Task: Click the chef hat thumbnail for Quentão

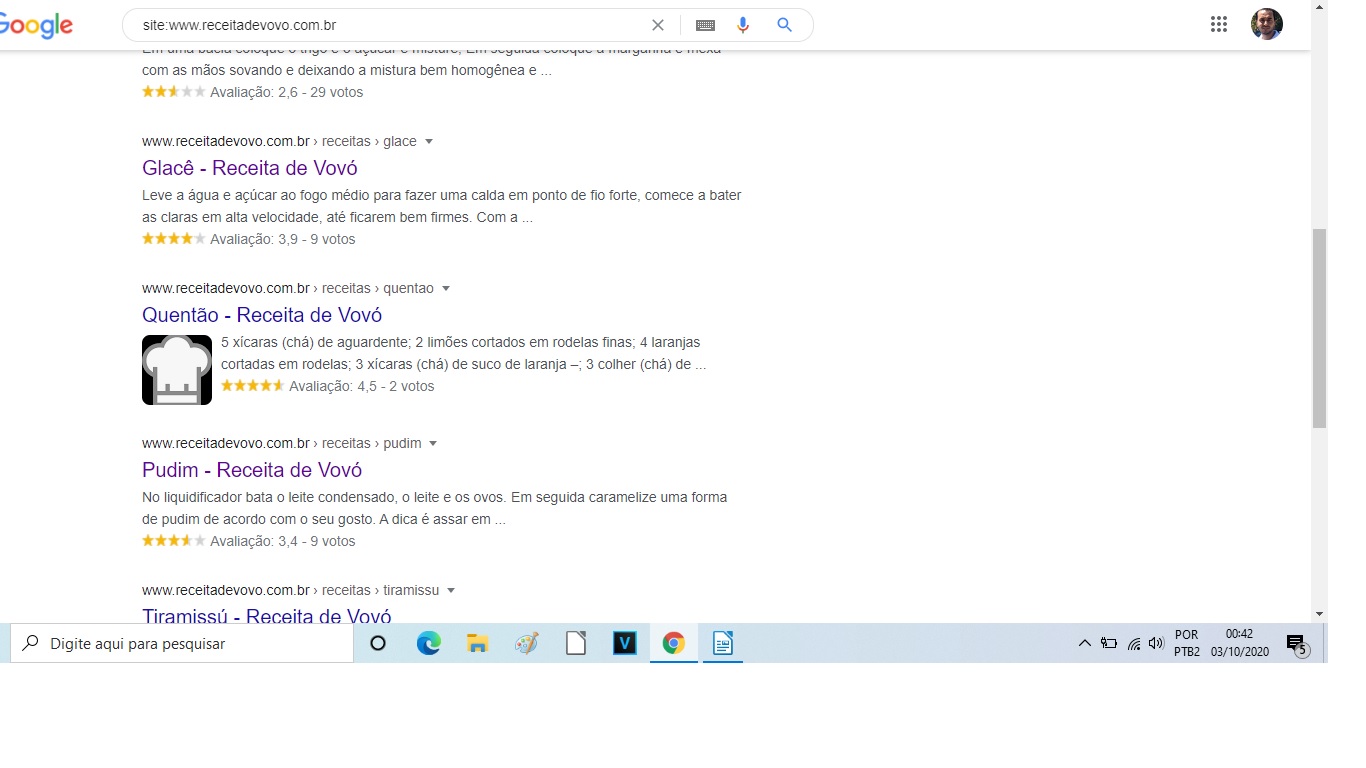Action: [177, 370]
